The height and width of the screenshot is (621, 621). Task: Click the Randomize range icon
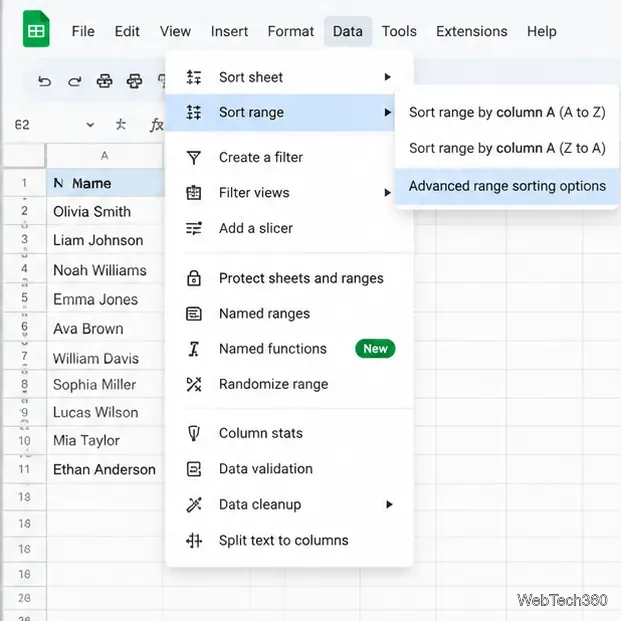[194, 384]
